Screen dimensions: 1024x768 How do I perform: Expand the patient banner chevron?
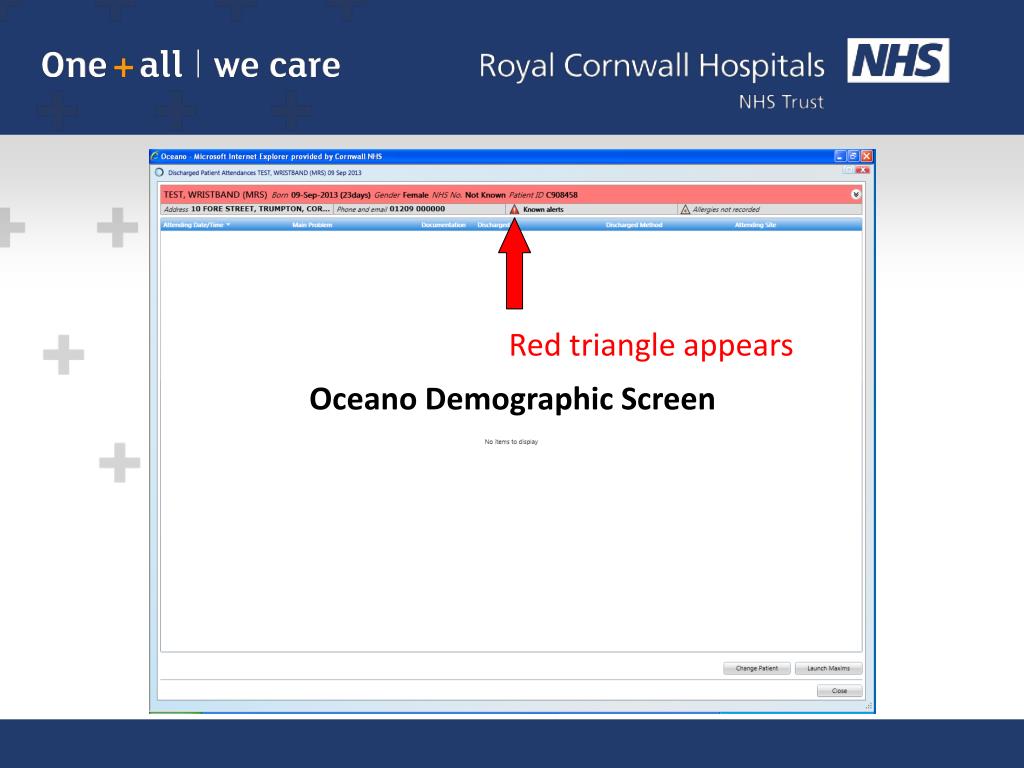coord(856,194)
